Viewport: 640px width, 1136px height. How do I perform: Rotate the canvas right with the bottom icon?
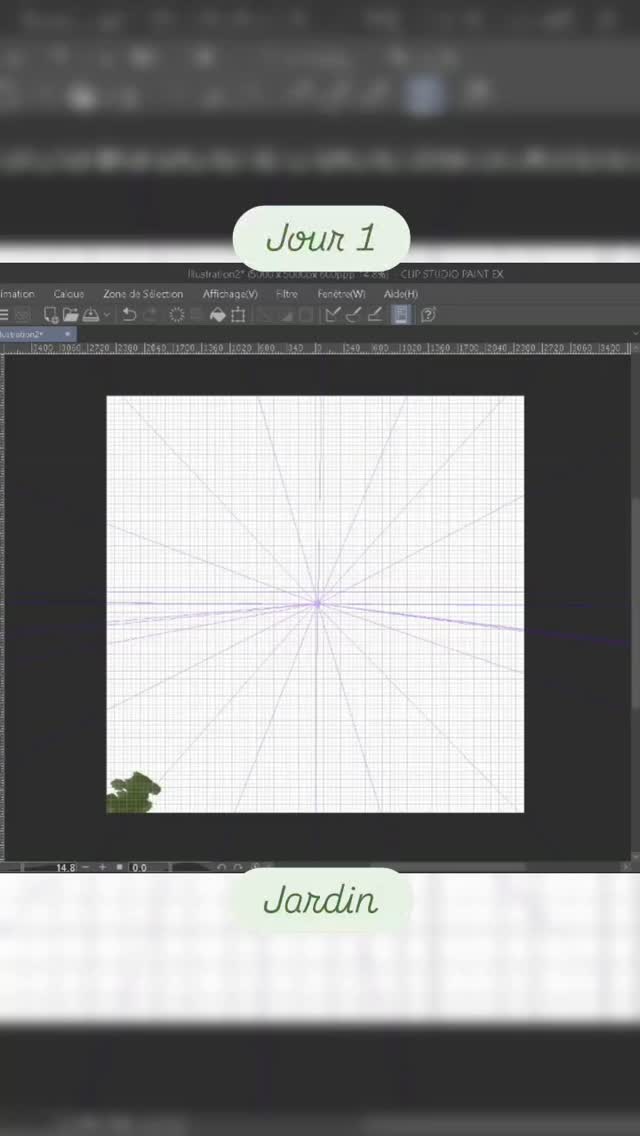click(x=238, y=867)
